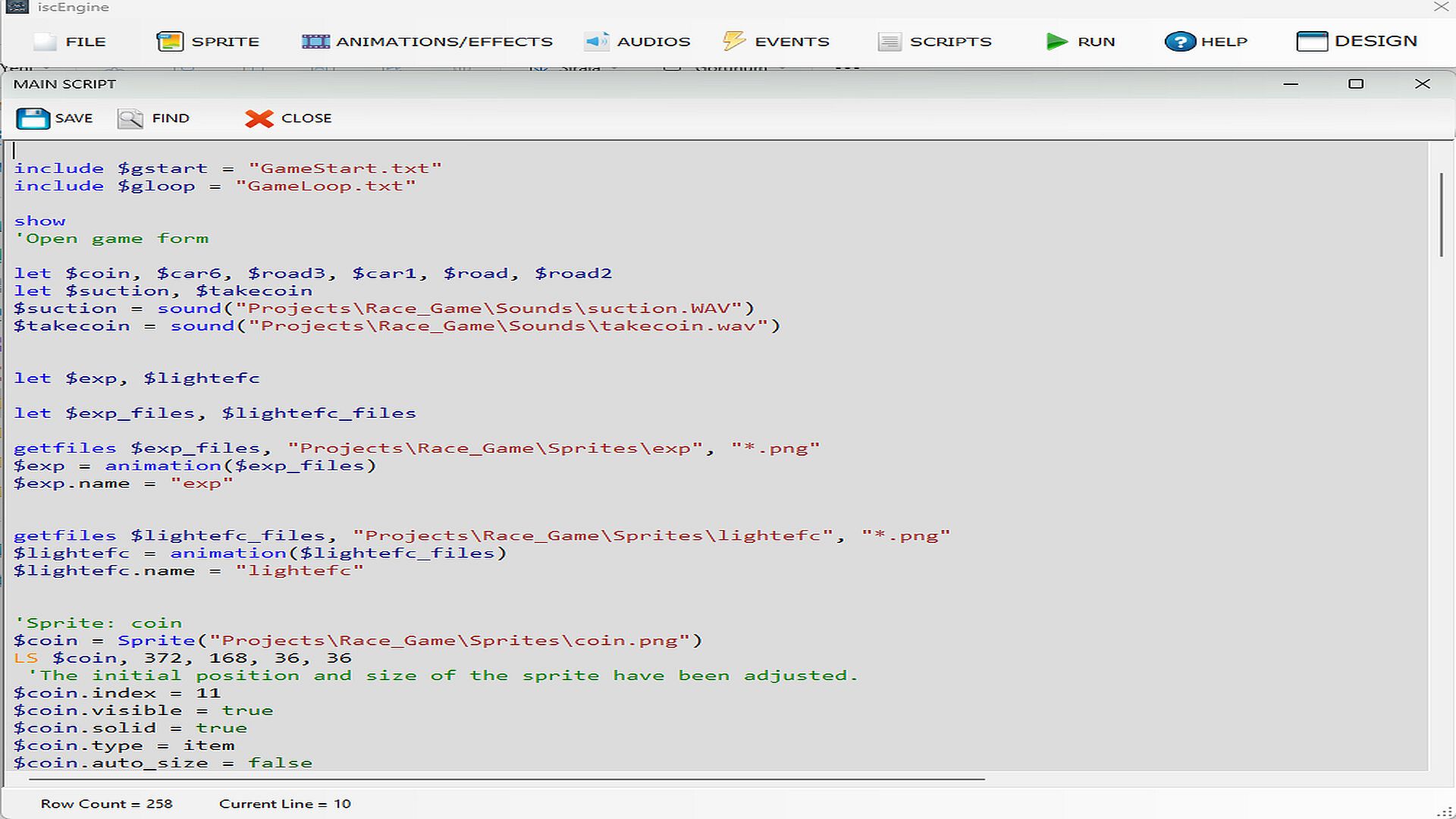Click the red X Close icon

(259, 118)
